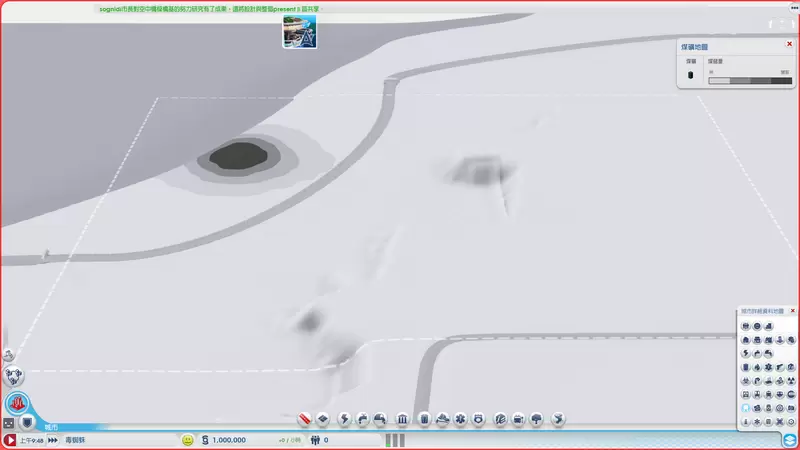This screenshot has height=450, width=800.
Task: Click the coal icon in legend panel
Action: [x=691, y=75]
